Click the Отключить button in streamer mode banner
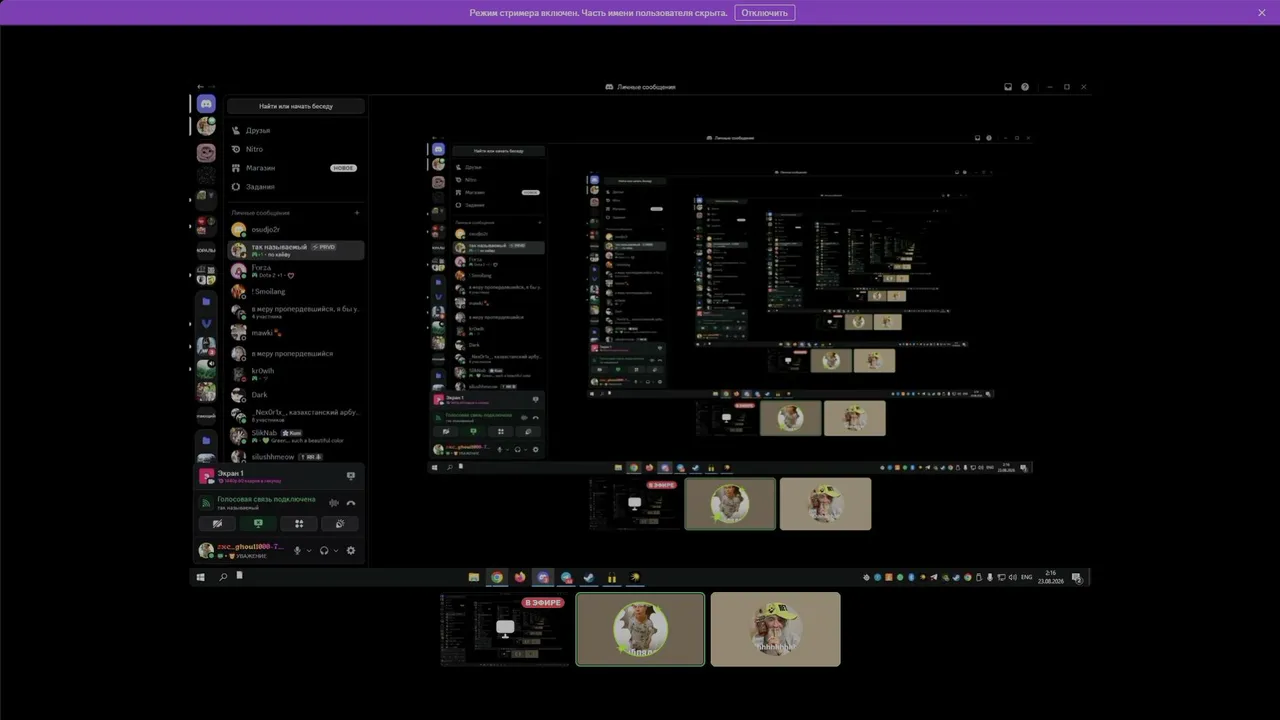Viewport: 1280px width, 720px height. pos(765,13)
